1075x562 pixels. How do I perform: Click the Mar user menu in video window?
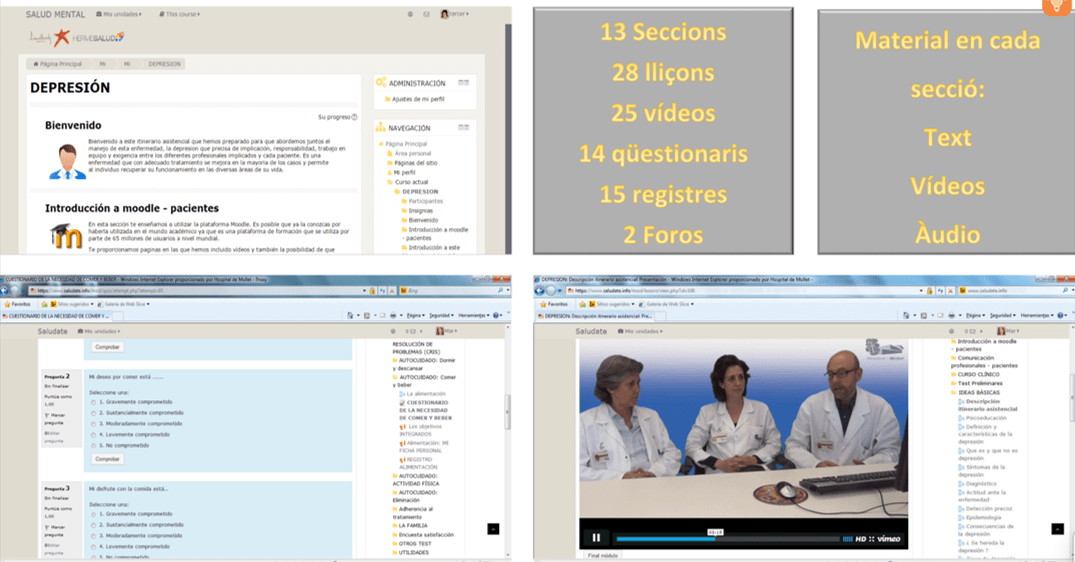click(x=1006, y=331)
